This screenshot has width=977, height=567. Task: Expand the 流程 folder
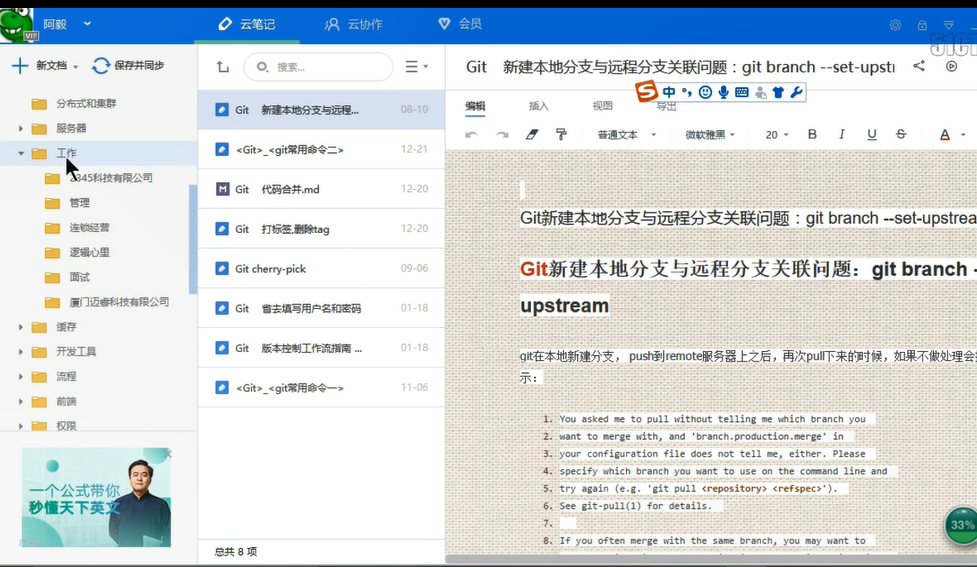tap(21, 376)
